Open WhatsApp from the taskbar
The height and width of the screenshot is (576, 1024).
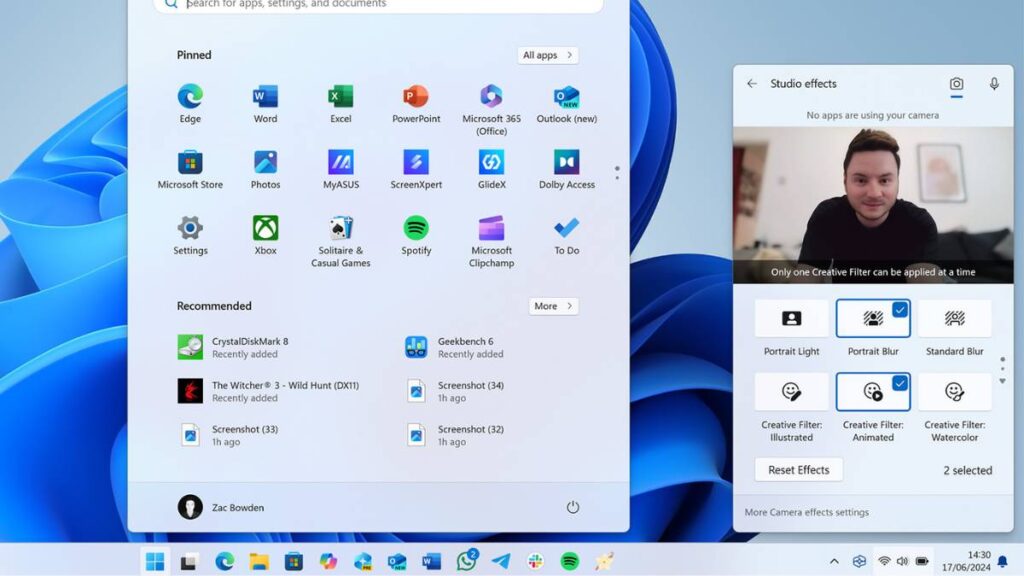(x=466, y=561)
